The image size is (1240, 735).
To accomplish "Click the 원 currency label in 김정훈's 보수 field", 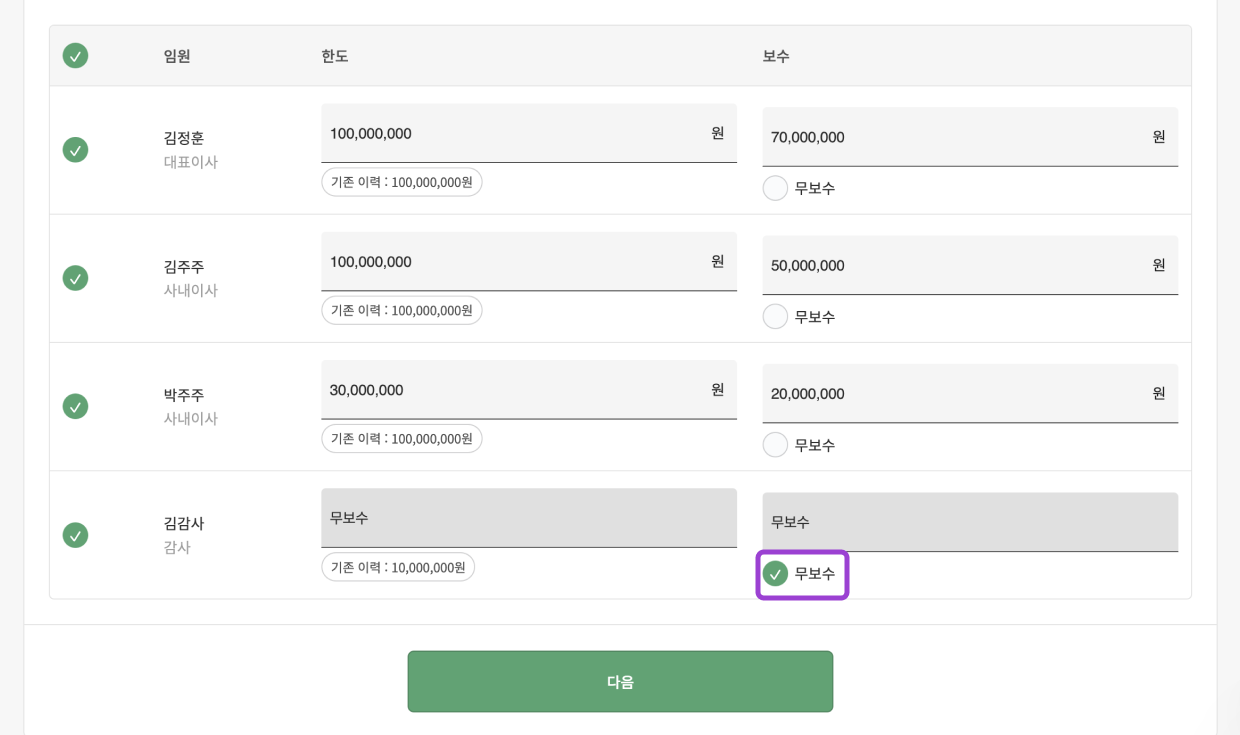I will click(x=1157, y=137).
